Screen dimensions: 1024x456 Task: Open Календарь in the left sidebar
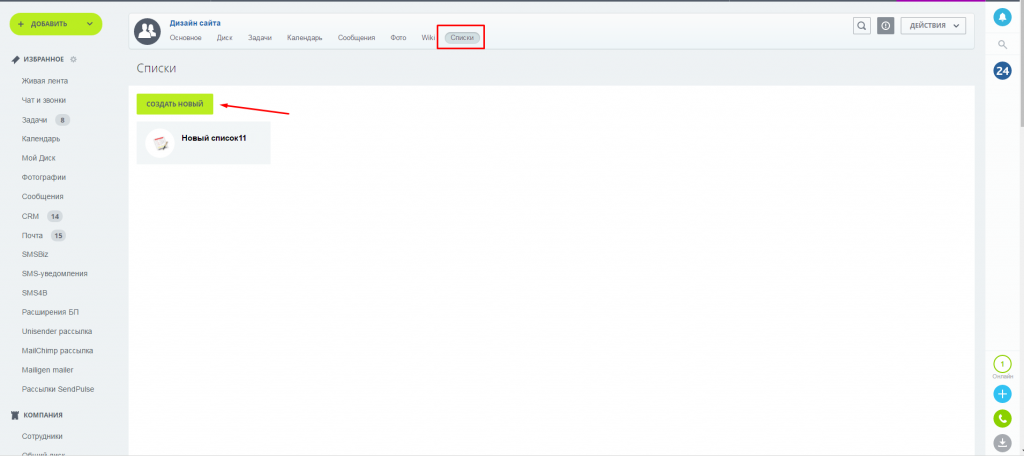41,138
